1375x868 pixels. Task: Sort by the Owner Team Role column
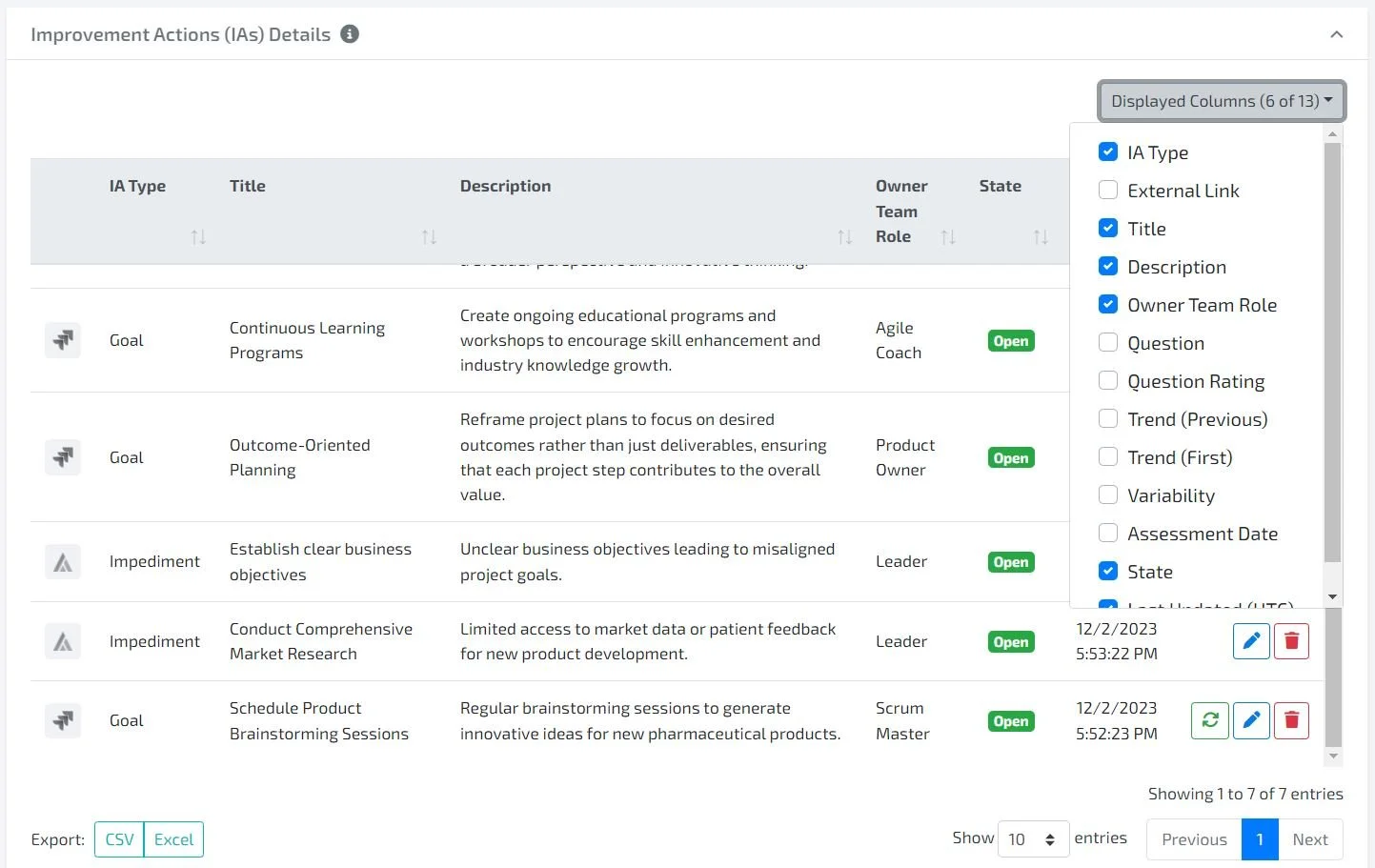pos(948,236)
